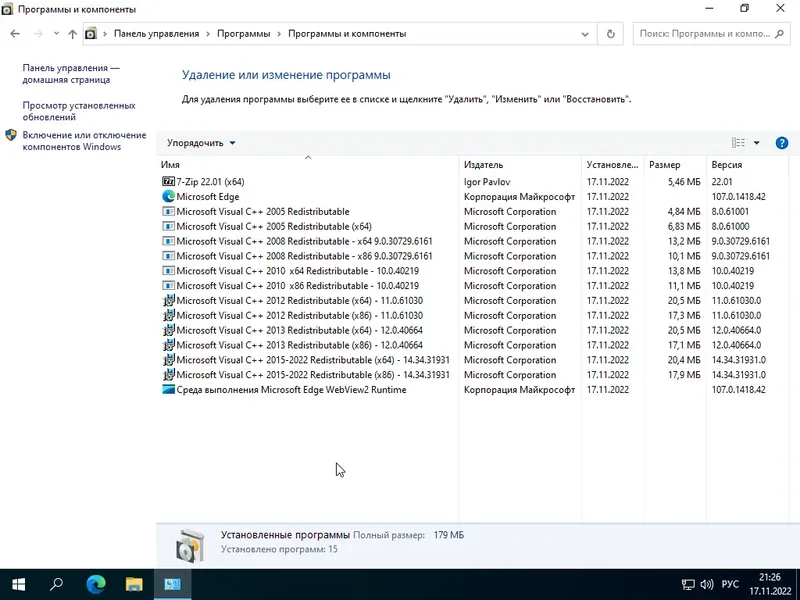Select Visual C++ 2013 Redistributable (x64) row
The height and width of the screenshot is (600, 800).
(x=472, y=330)
